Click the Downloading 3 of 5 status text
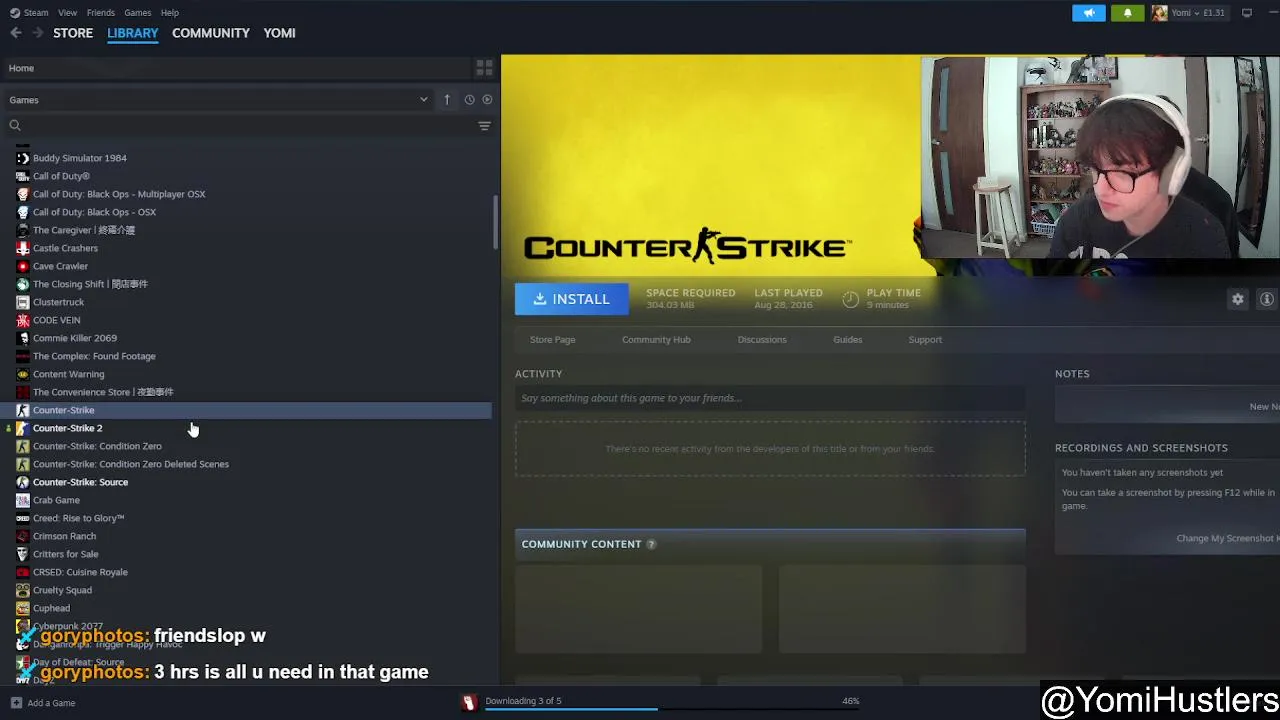 click(x=524, y=701)
